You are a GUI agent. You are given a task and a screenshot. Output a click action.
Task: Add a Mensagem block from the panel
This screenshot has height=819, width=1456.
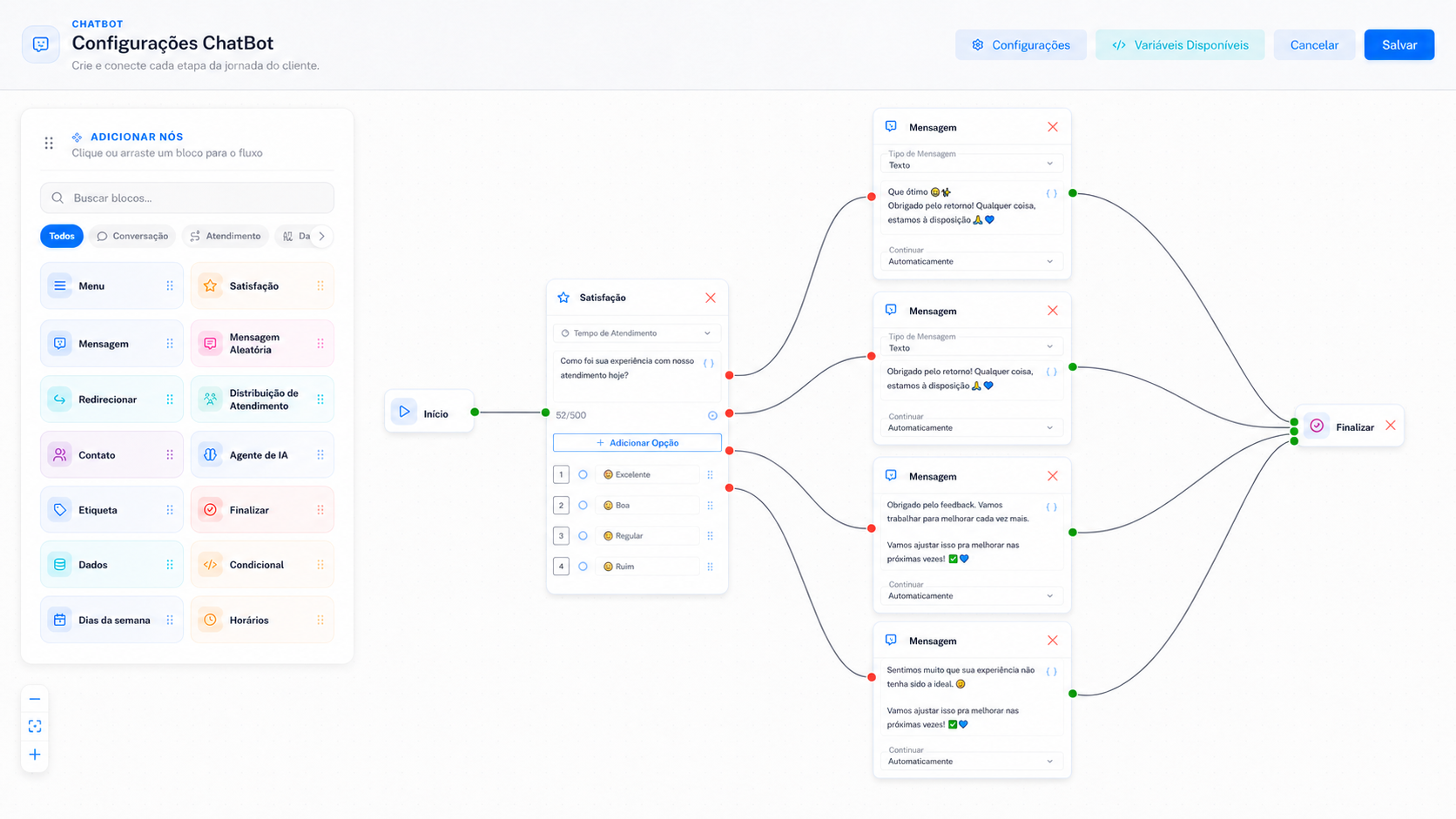[111, 344]
